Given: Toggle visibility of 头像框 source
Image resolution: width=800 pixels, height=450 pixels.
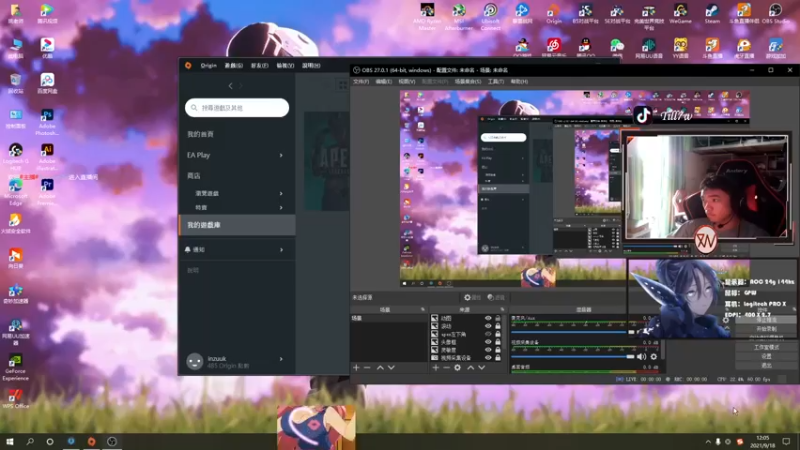Looking at the screenshot, I should coord(488,342).
